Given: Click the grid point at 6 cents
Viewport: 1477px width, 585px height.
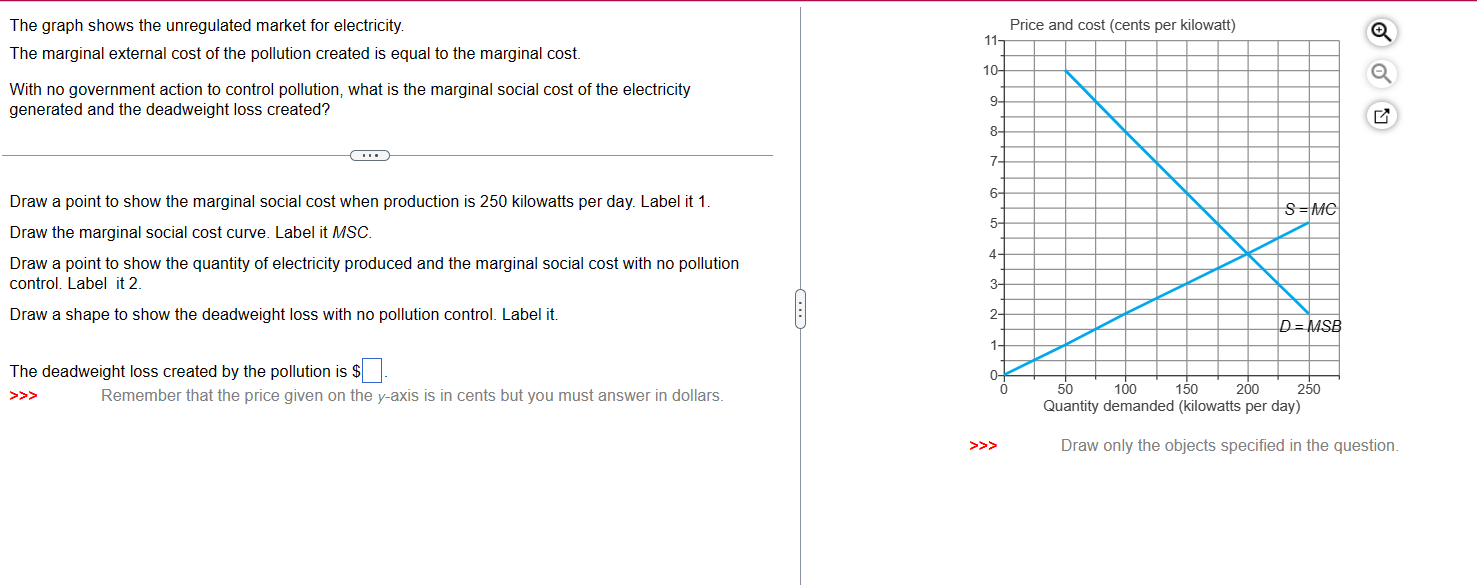Looking at the screenshot, I should [1003, 192].
